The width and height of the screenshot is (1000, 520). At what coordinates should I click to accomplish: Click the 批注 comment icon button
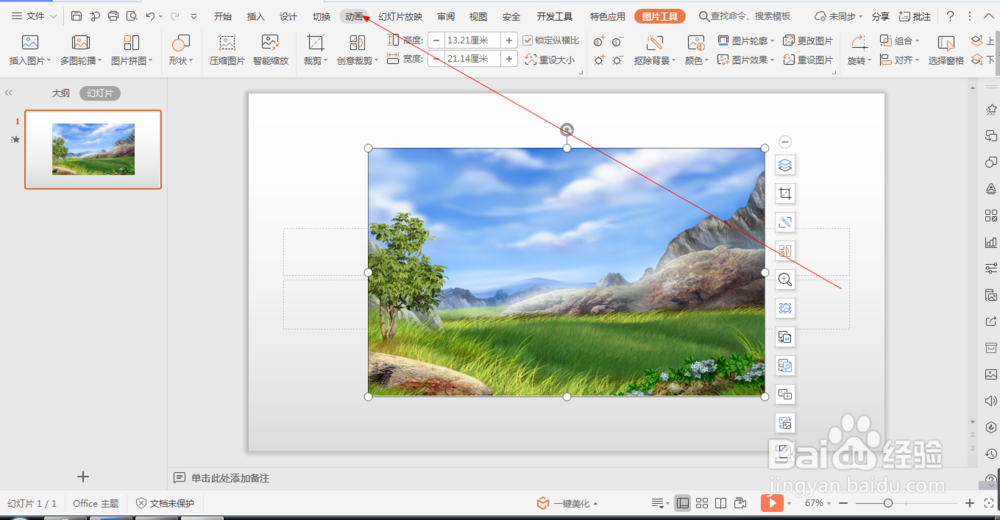[x=915, y=16]
